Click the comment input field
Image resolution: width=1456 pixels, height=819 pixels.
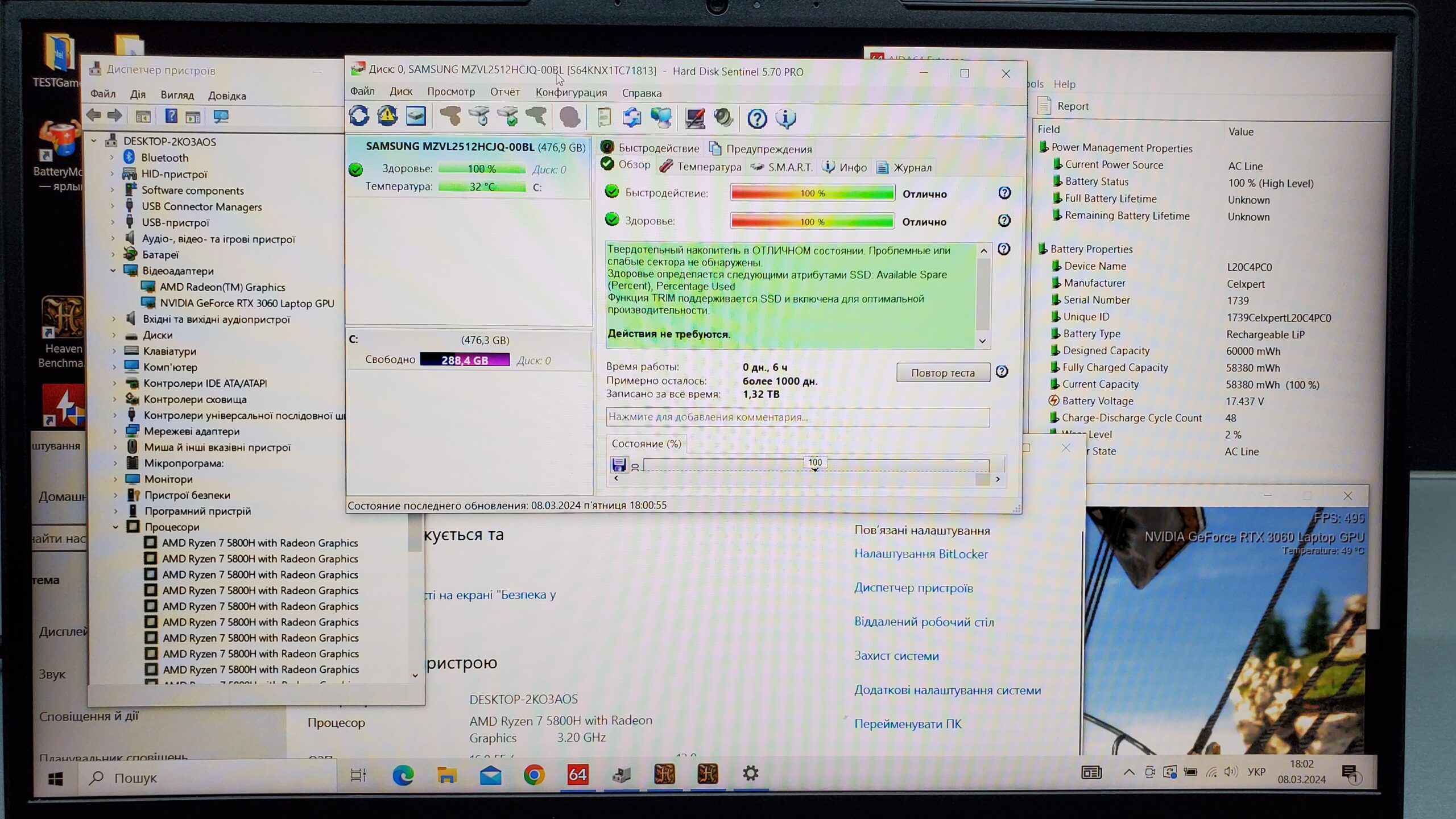pyautogui.click(x=797, y=417)
